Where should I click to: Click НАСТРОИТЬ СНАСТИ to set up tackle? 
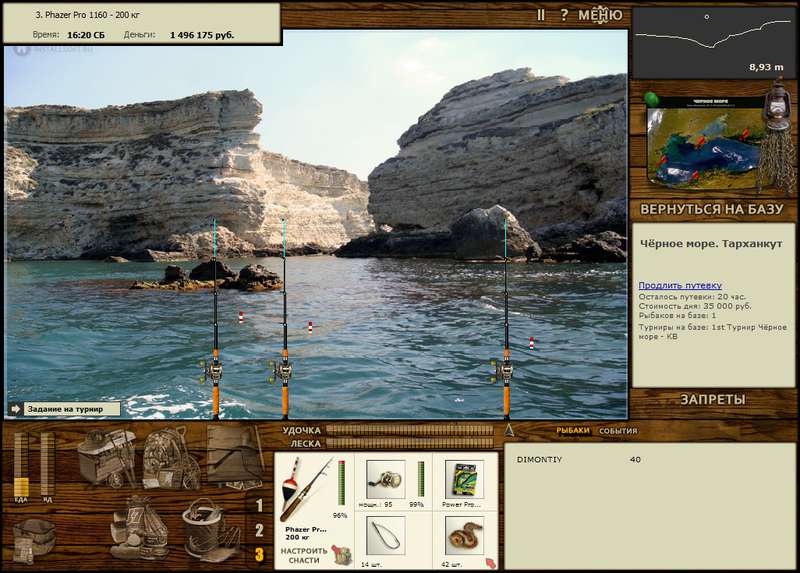304,556
